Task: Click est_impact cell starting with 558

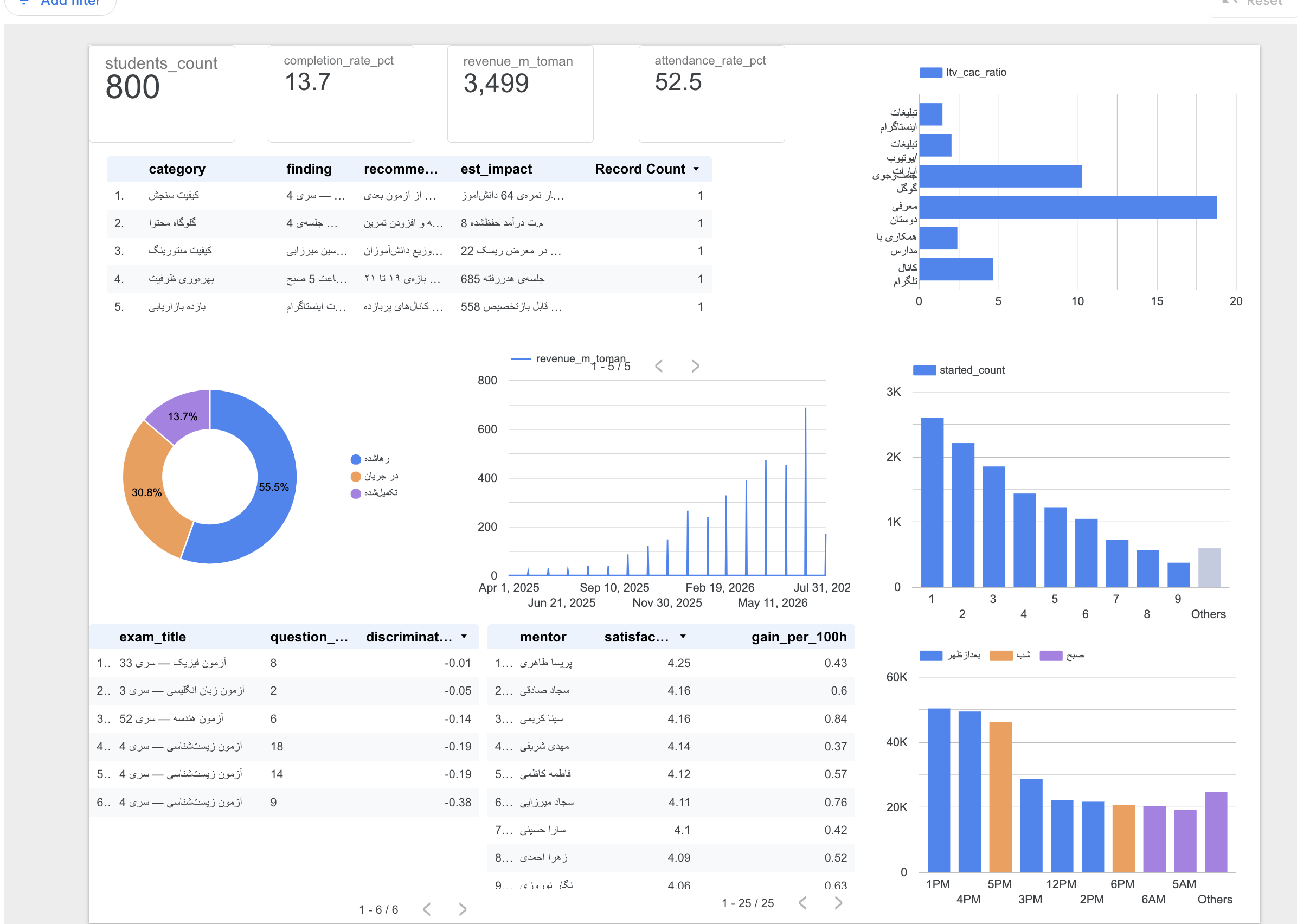Action: point(511,307)
